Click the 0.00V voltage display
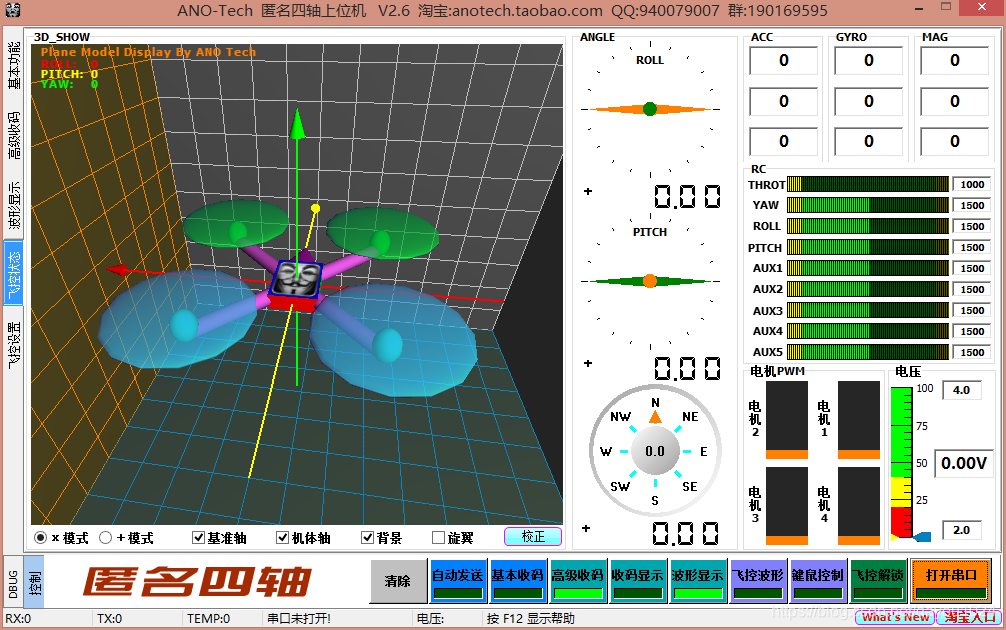Image resolution: width=1006 pixels, height=630 pixels. tap(964, 463)
